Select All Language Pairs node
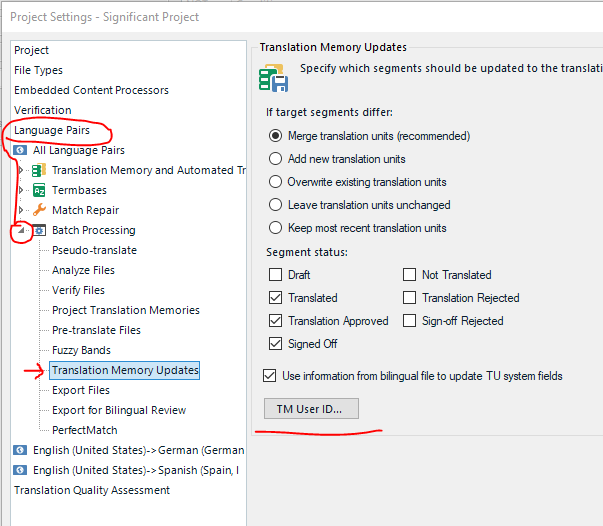 coord(79,150)
